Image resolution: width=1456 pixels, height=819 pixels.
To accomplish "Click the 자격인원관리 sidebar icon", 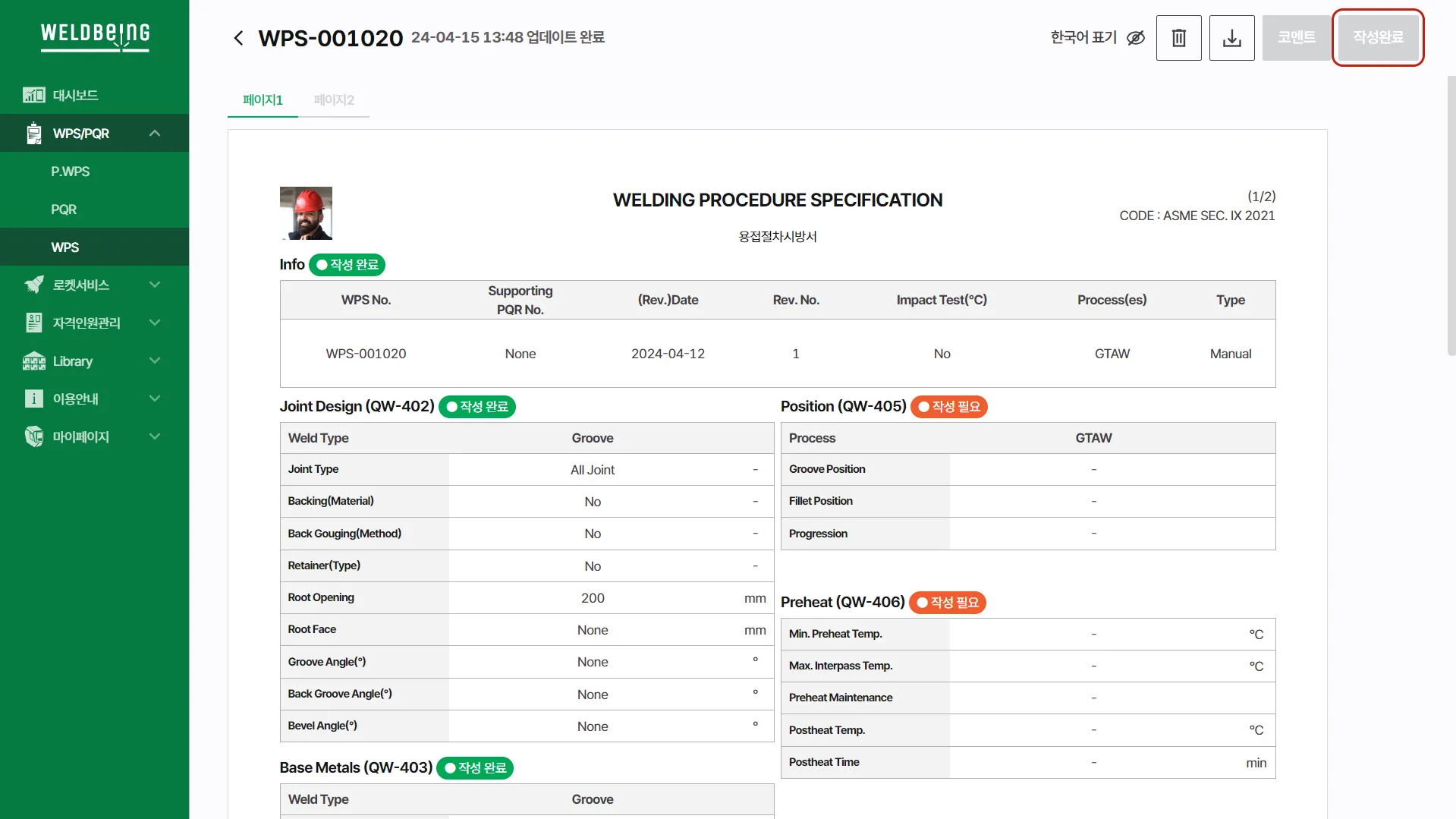I will click(33, 323).
